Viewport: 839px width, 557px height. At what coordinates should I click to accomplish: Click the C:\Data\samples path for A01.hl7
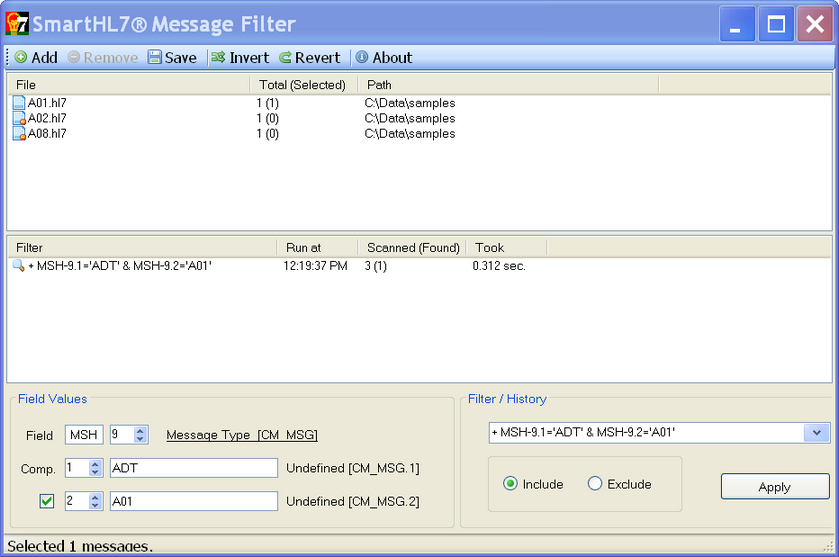(410, 103)
